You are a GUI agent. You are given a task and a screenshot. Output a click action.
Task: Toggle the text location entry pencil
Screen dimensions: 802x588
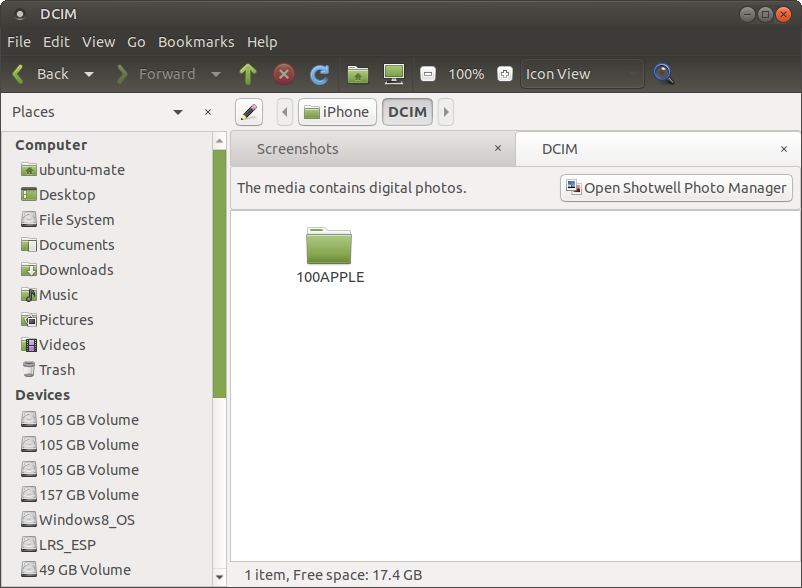click(x=249, y=112)
